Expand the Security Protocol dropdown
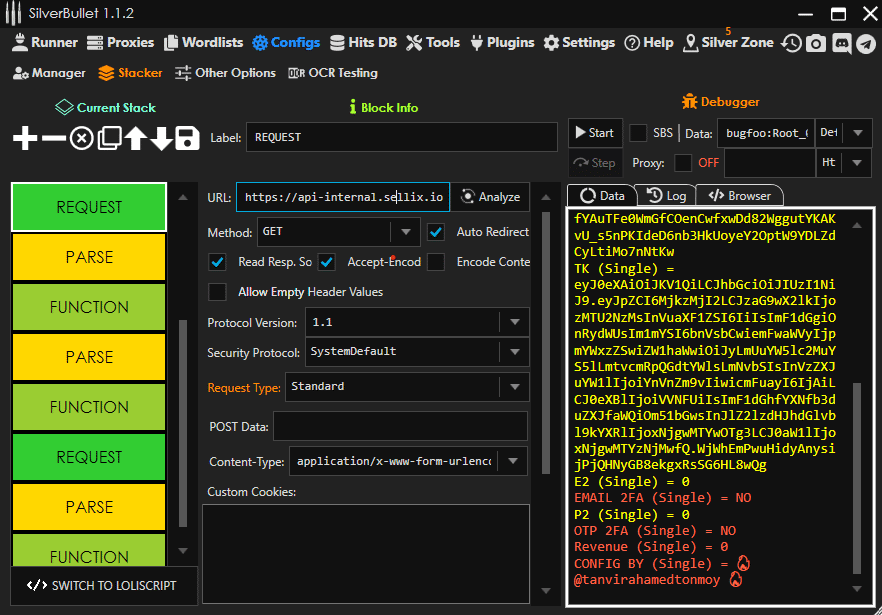This screenshot has height=615, width=882. click(514, 352)
